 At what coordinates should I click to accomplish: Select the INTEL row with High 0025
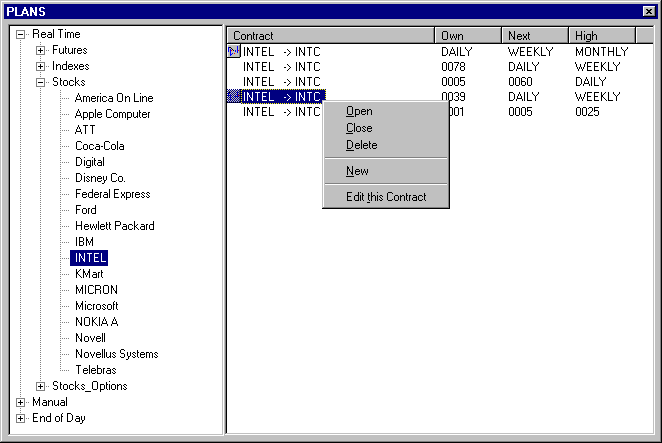(440, 112)
